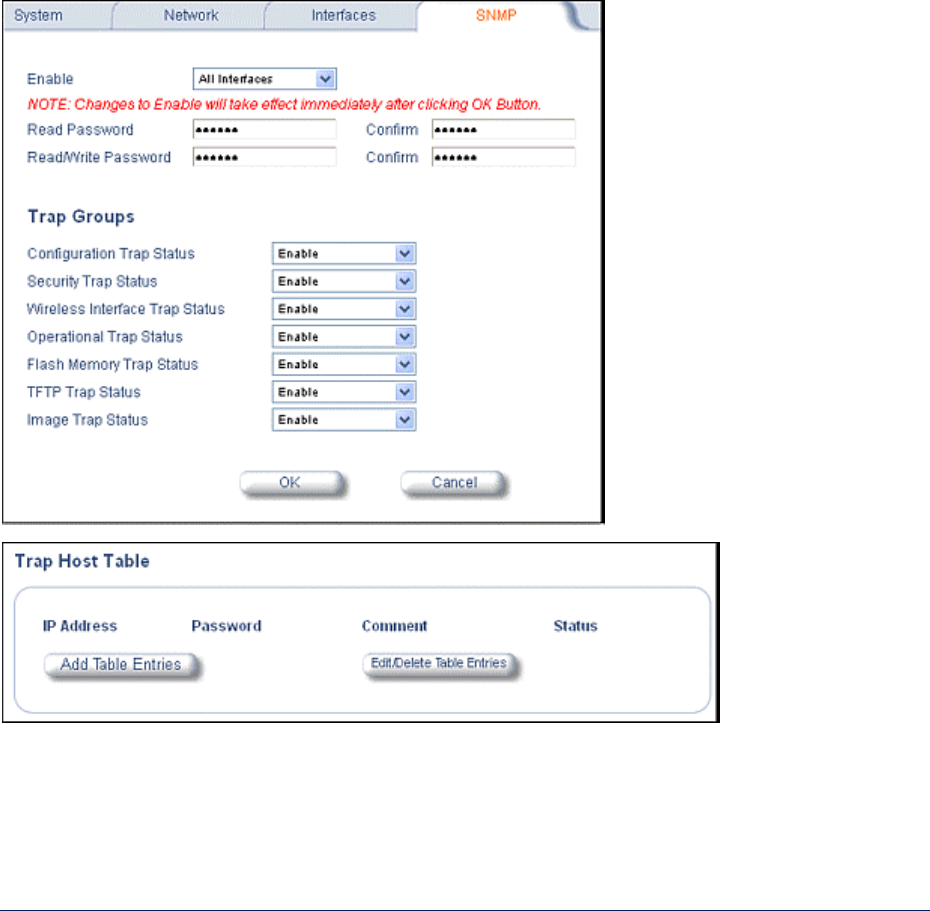Click the Password column header
930x911 pixels.
point(227,626)
